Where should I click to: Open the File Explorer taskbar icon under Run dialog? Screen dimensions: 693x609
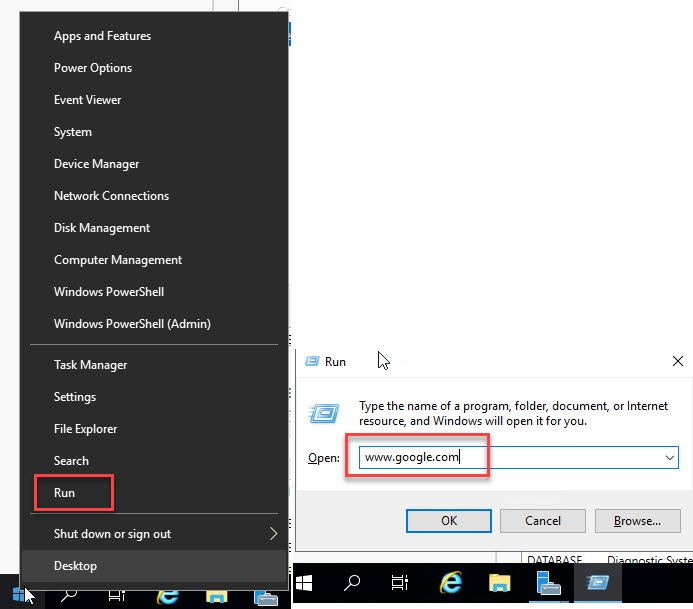[497, 583]
